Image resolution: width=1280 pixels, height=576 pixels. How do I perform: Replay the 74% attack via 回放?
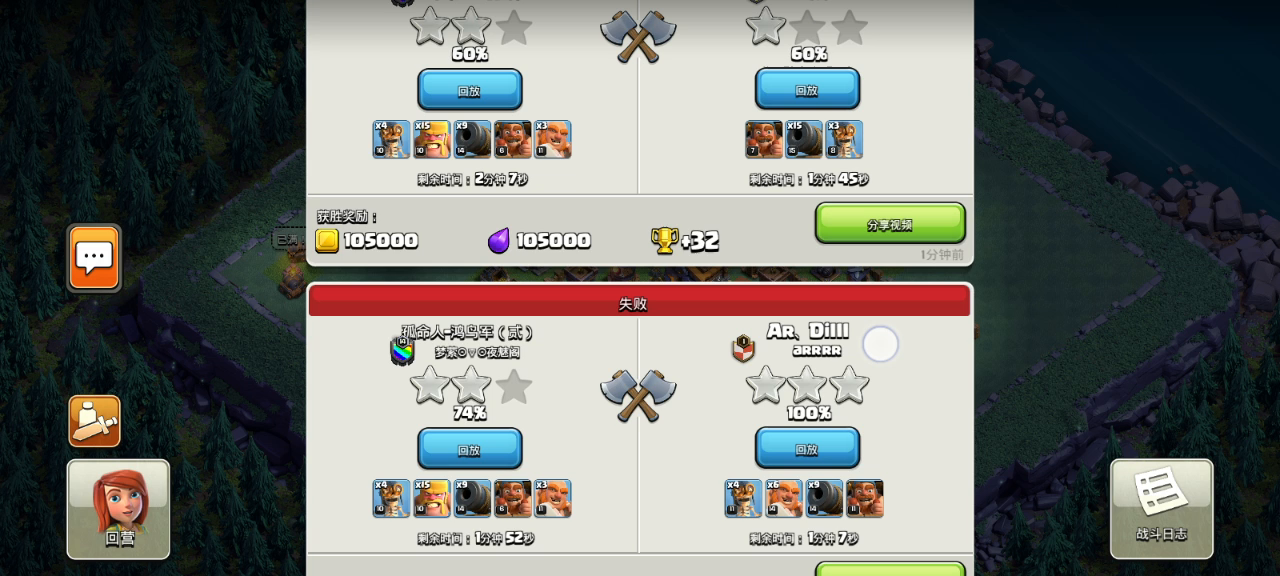(x=469, y=449)
